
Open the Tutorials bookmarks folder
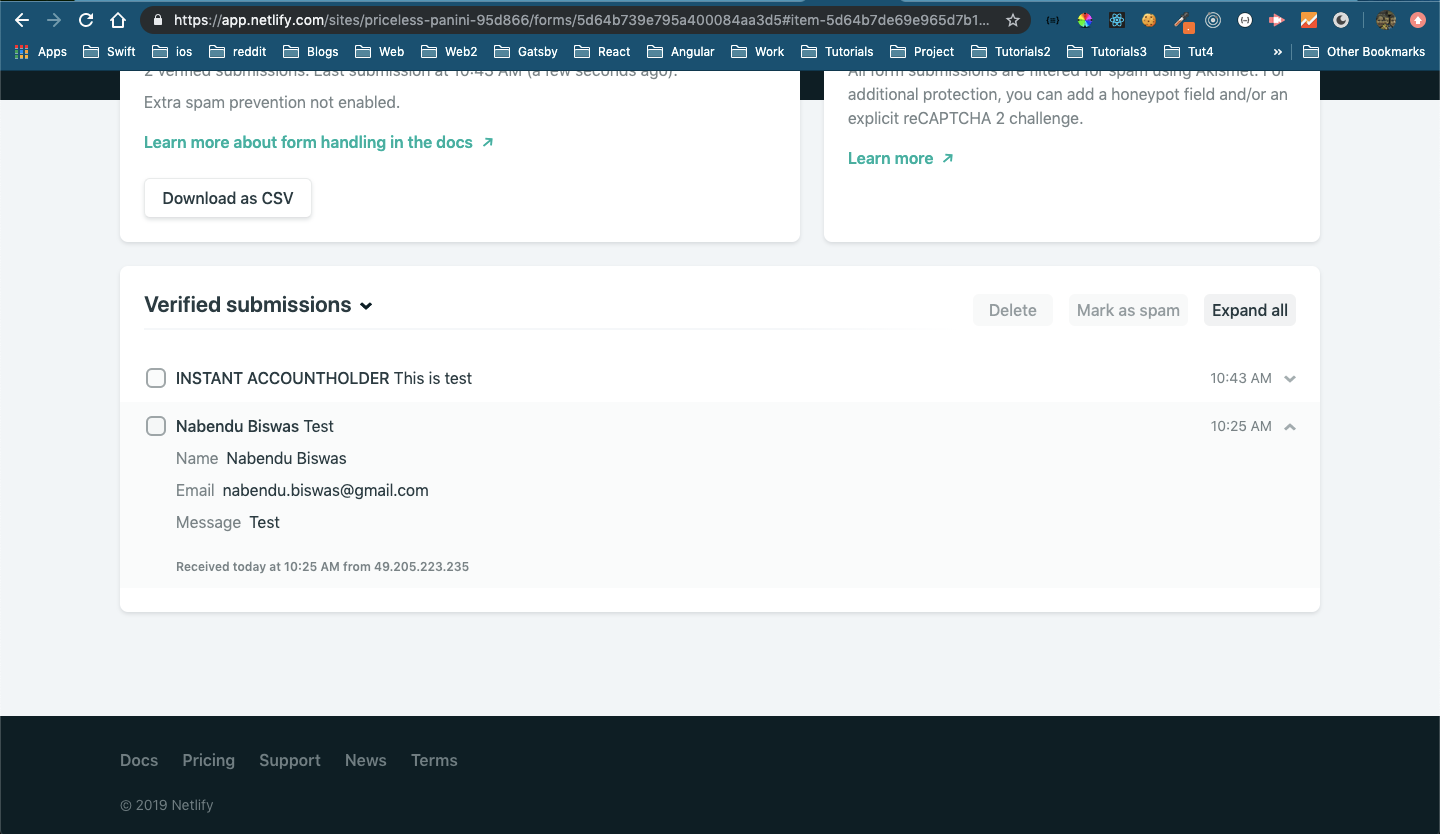(837, 52)
